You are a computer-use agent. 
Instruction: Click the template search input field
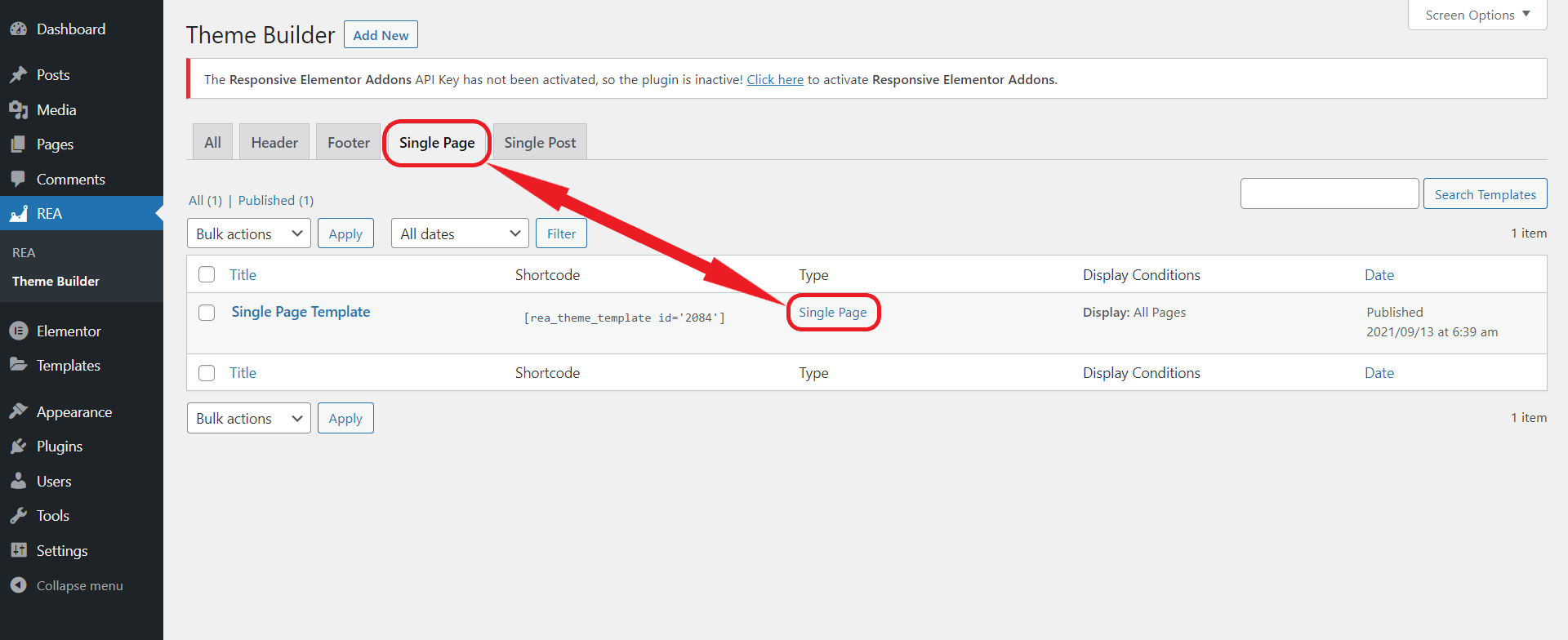[x=1330, y=193]
